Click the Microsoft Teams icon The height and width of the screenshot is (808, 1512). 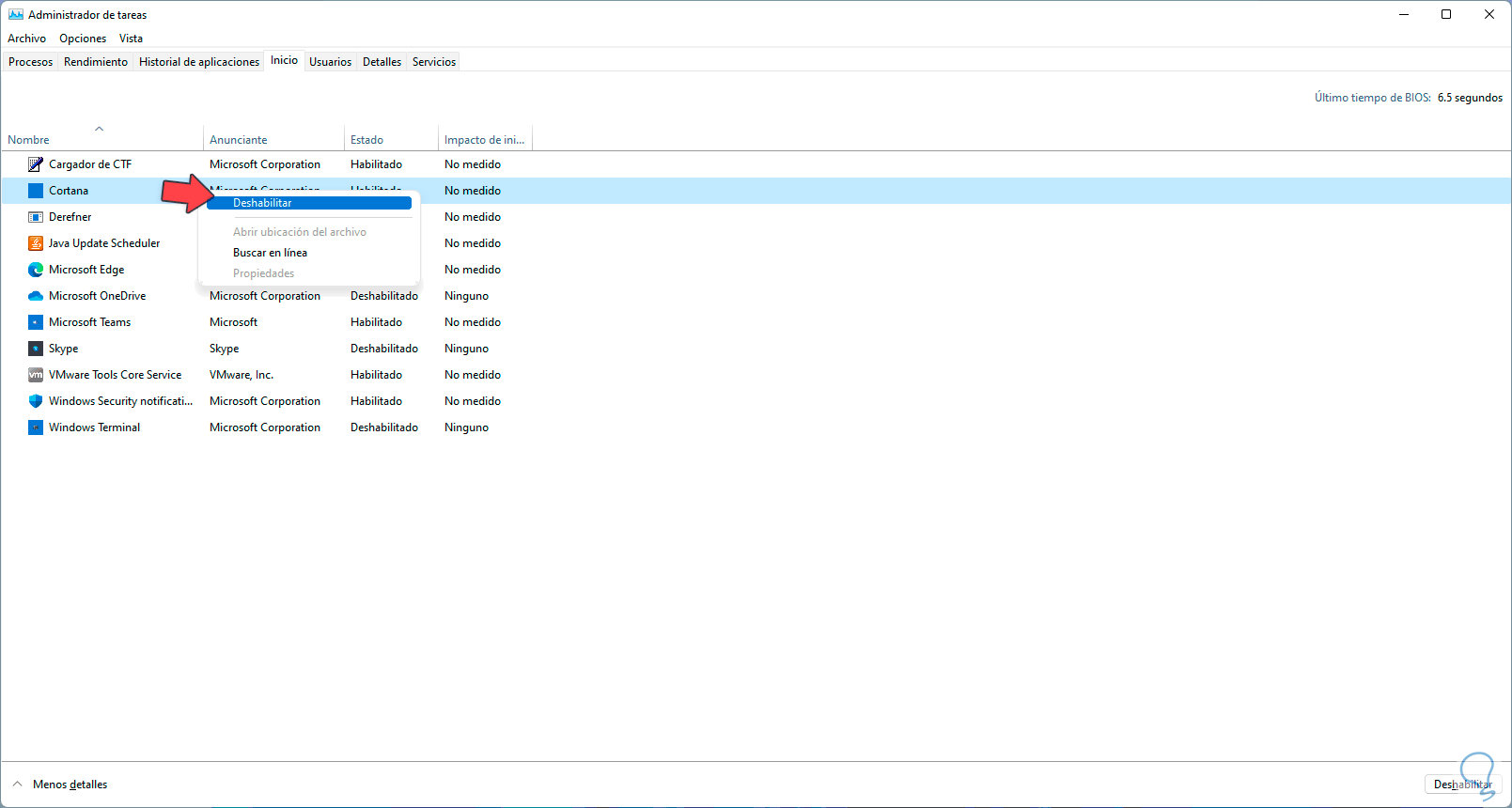click(36, 322)
